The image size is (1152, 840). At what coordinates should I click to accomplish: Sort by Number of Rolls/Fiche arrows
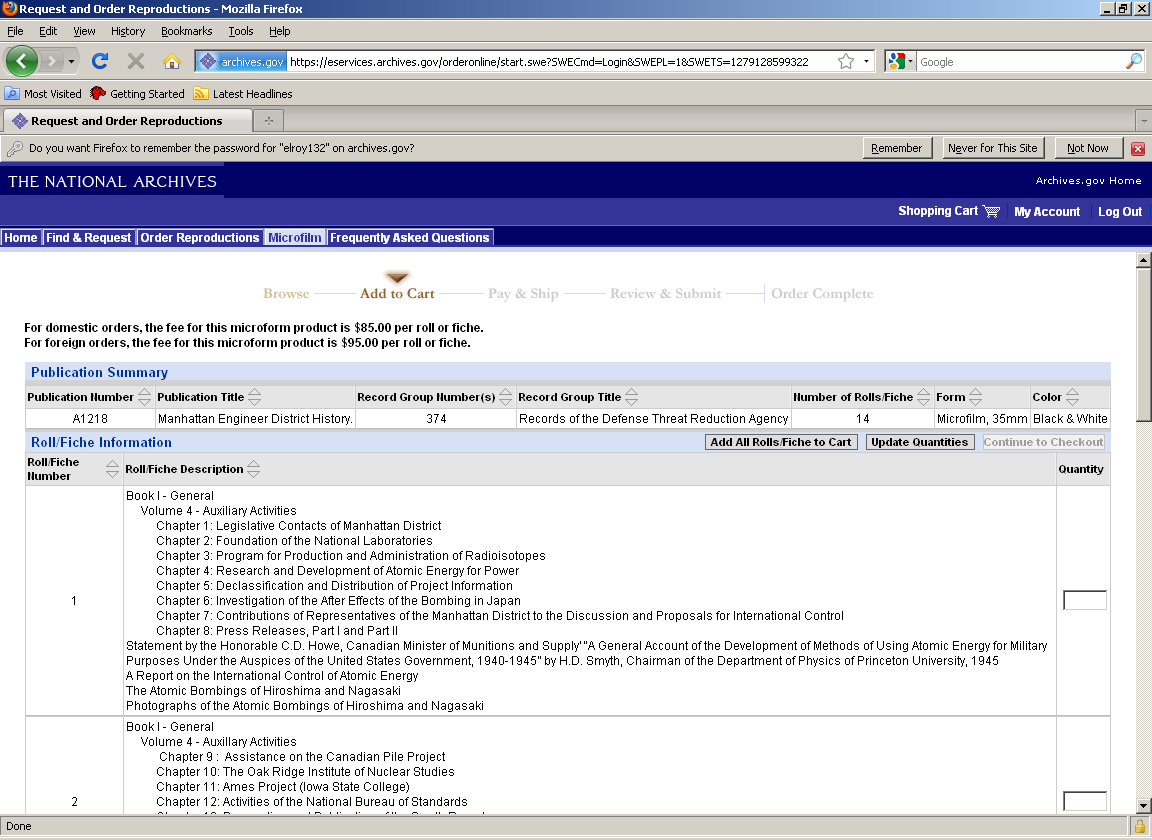coord(923,397)
